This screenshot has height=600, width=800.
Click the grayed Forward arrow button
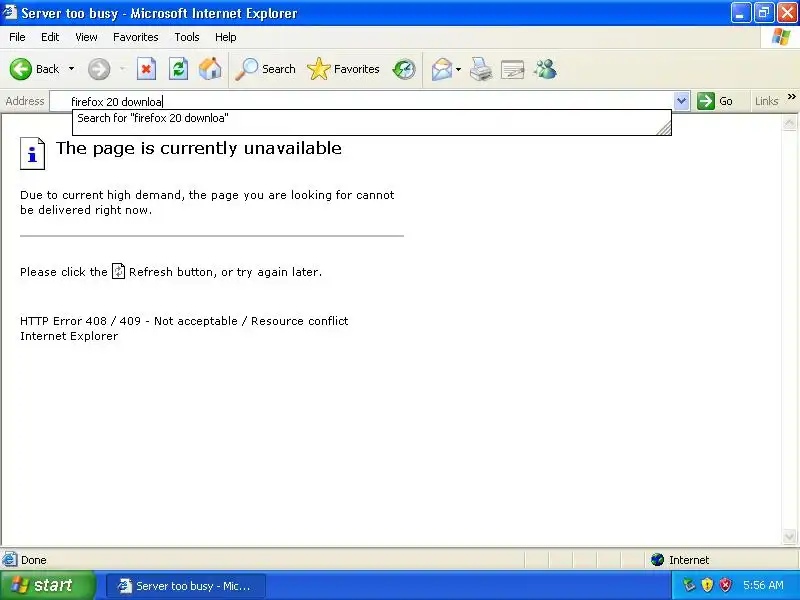point(99,69)
